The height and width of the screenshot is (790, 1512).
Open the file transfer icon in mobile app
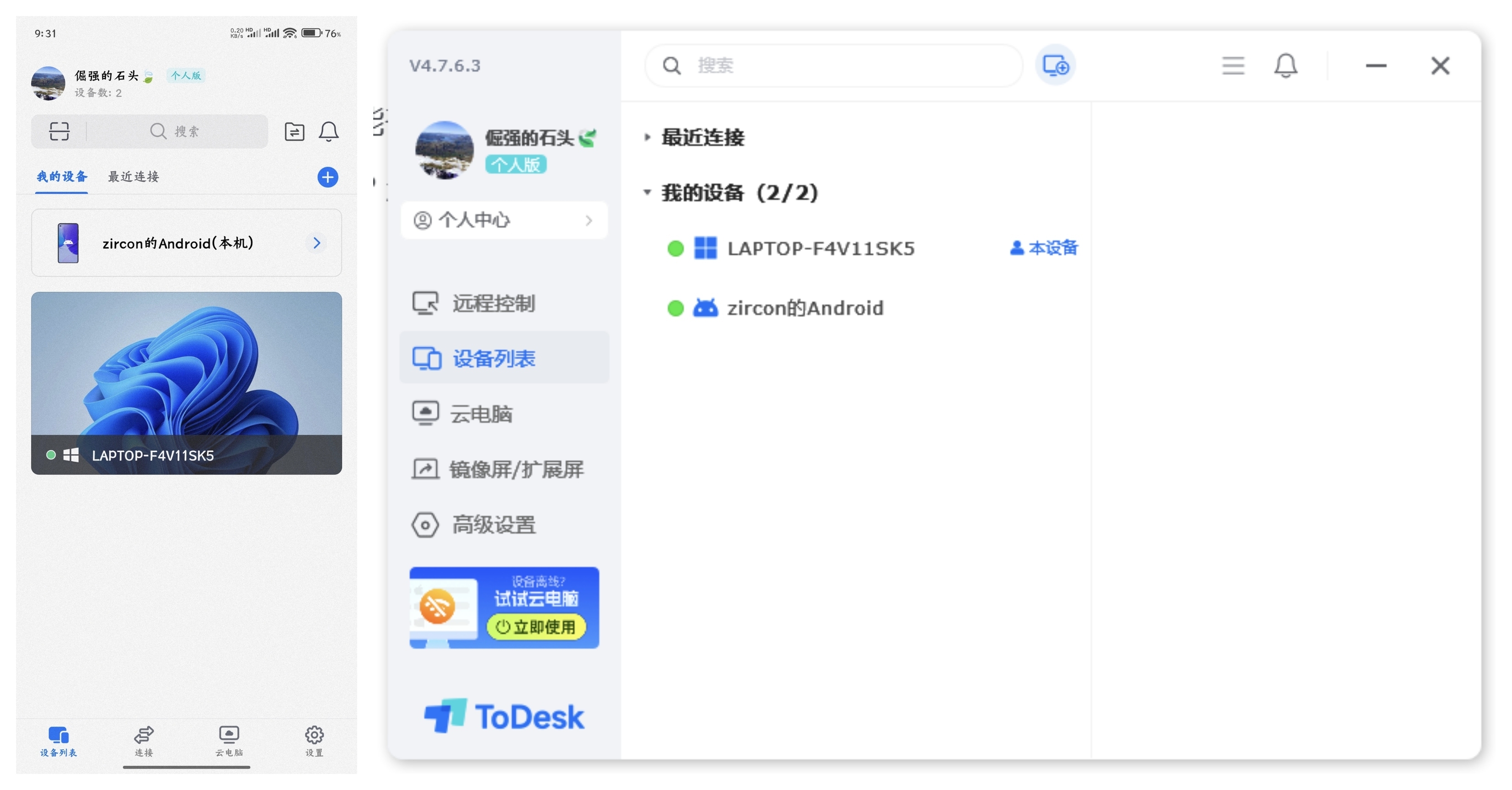click(x=294, y=132)
